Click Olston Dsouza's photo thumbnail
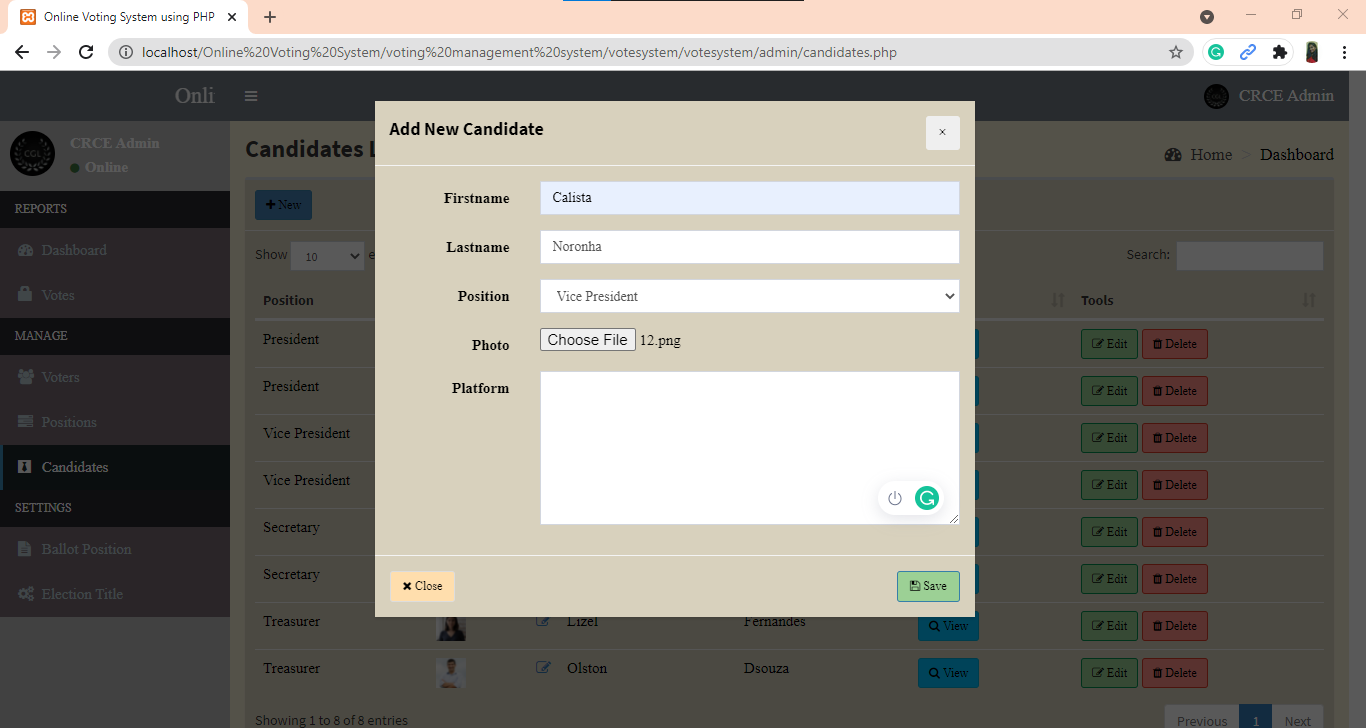 click(451, 673)
